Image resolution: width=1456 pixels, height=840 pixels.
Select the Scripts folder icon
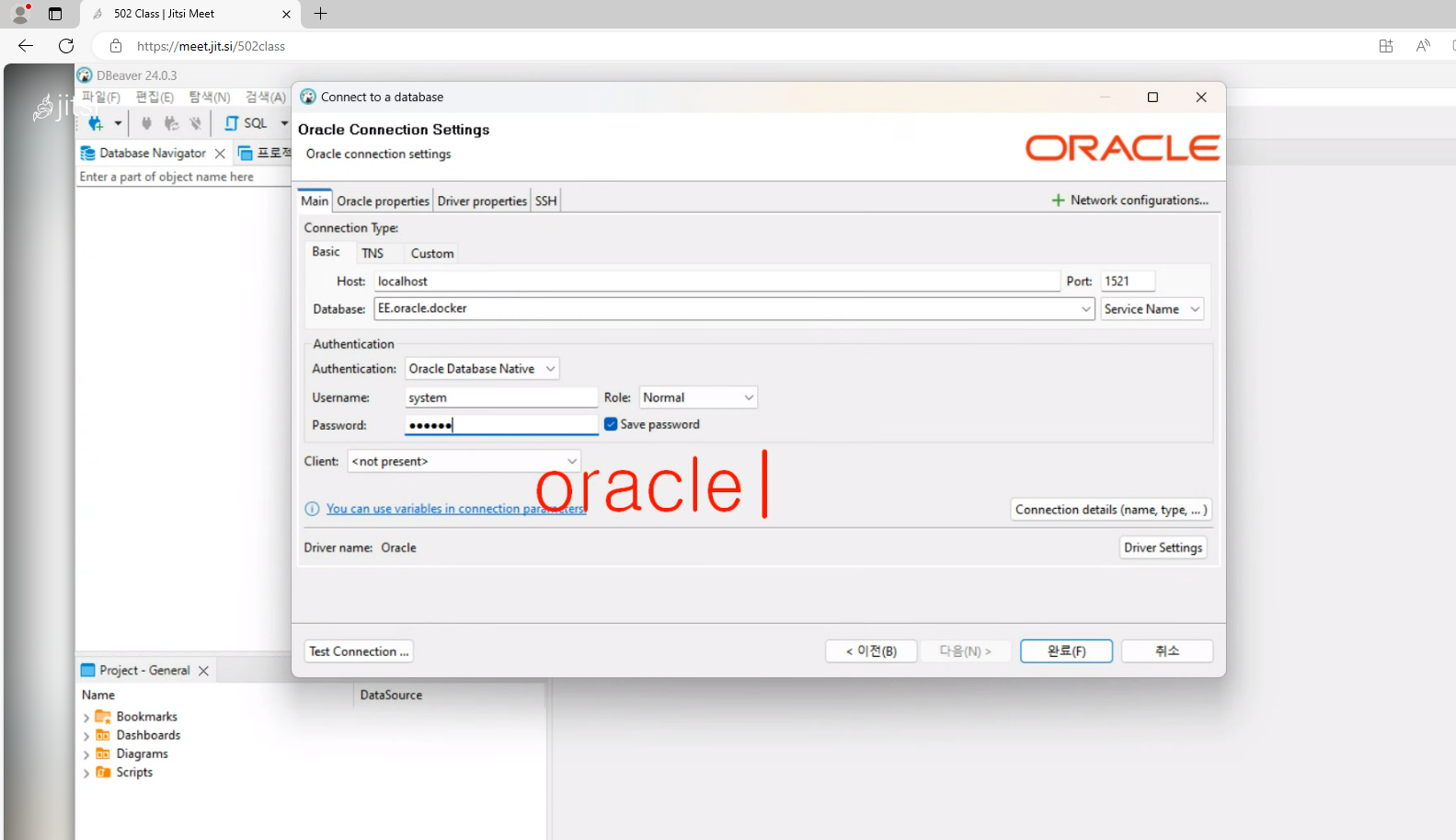pos(103,772)
